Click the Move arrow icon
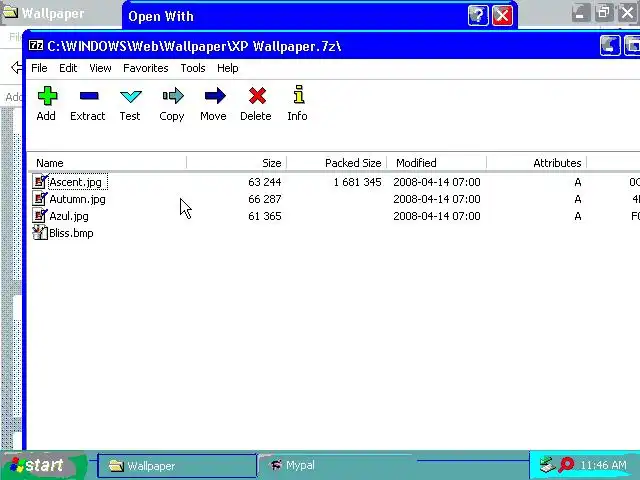The width and height of the screenshot is (640, 480). point(215,96)
